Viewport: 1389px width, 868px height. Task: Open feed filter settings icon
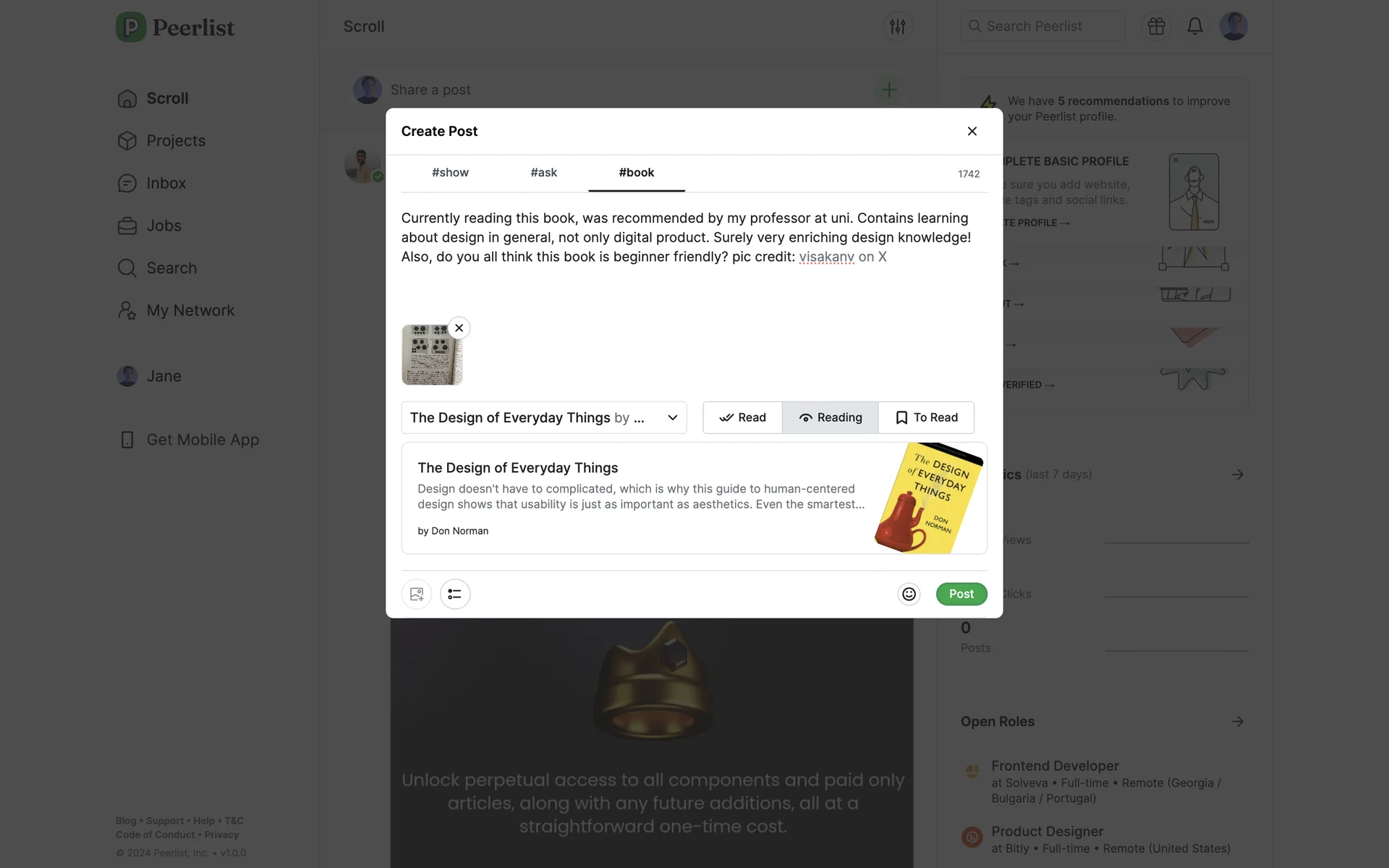pos(897,27)
